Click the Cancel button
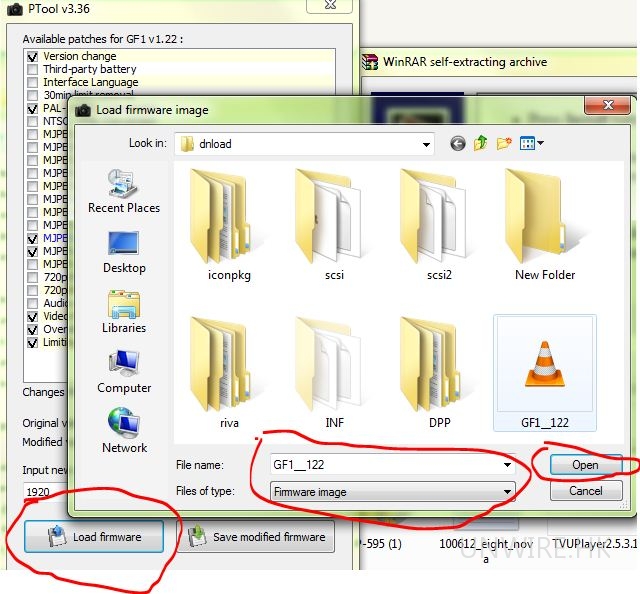This screenshot has height=594, width=640. (x=586, y=491)
